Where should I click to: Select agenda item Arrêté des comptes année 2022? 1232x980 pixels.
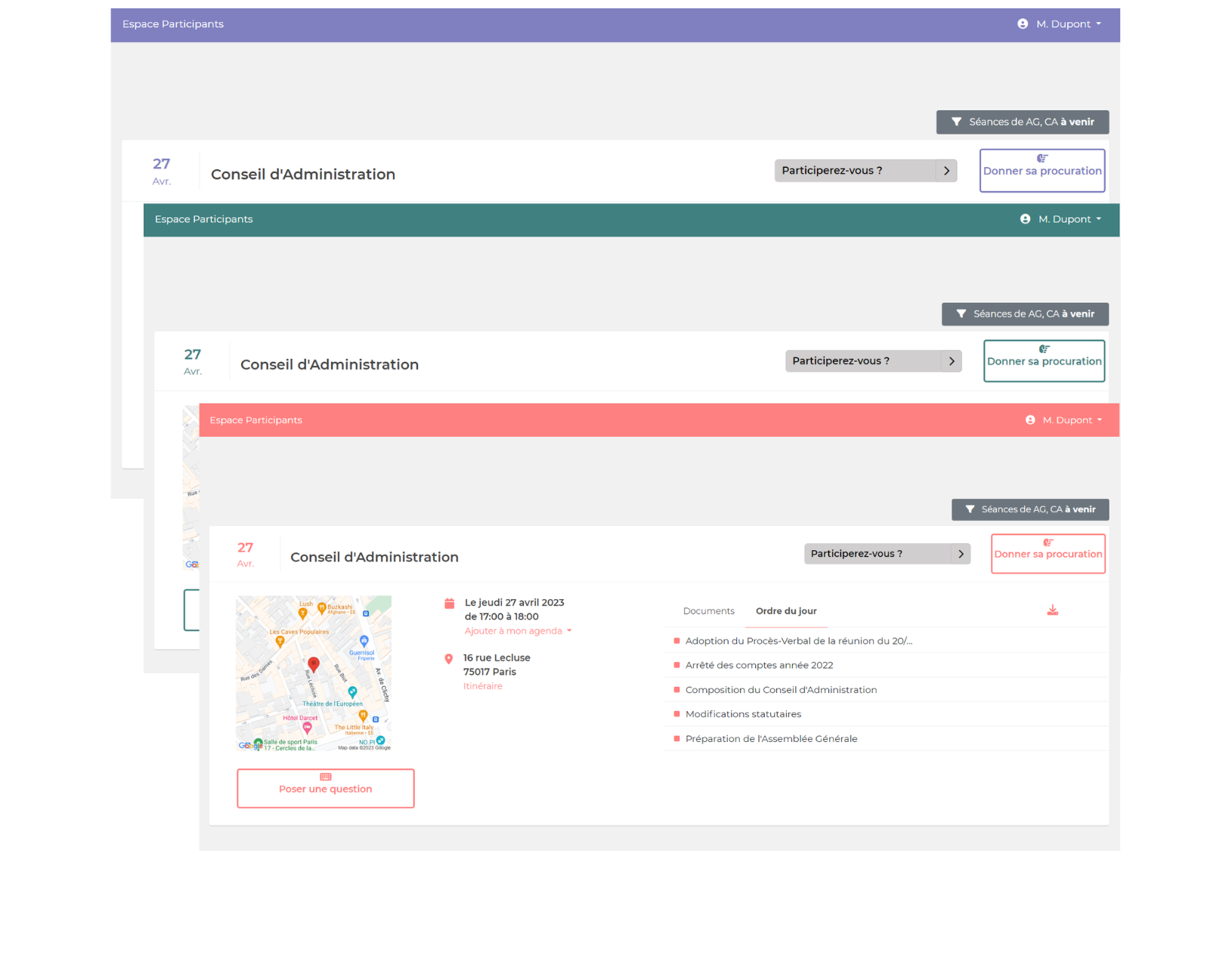pos(759,666)
